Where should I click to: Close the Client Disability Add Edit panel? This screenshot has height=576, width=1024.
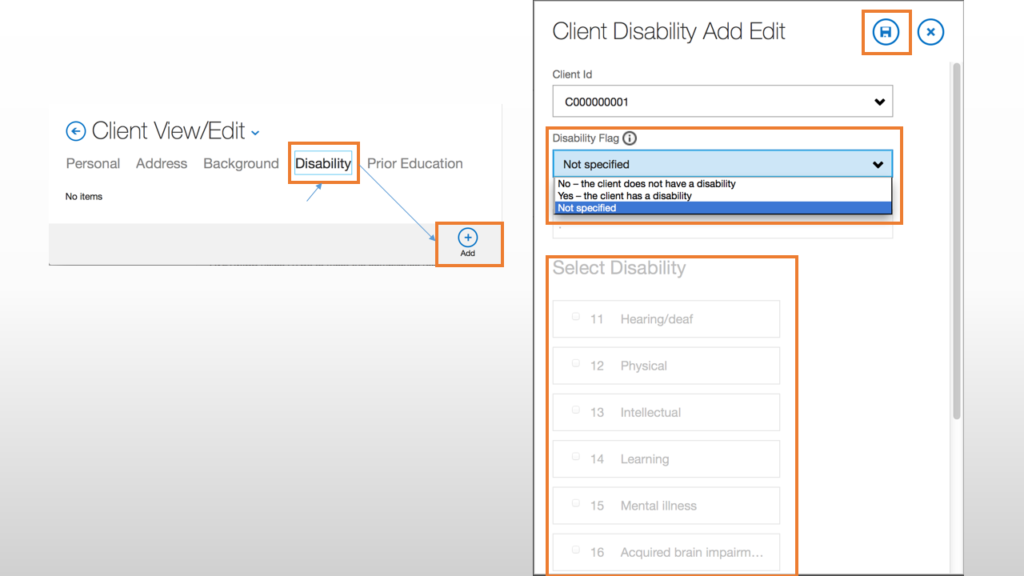coord(930,33)
